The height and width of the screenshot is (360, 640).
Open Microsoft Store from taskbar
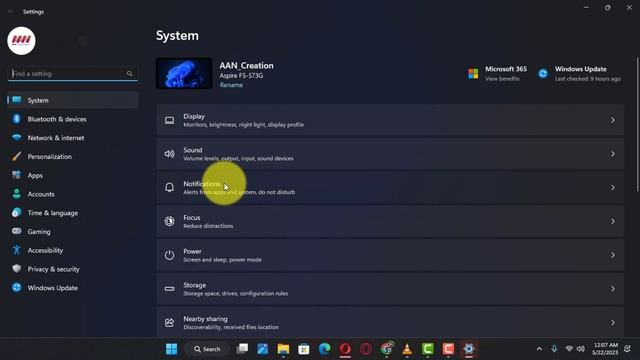point(304,349)
